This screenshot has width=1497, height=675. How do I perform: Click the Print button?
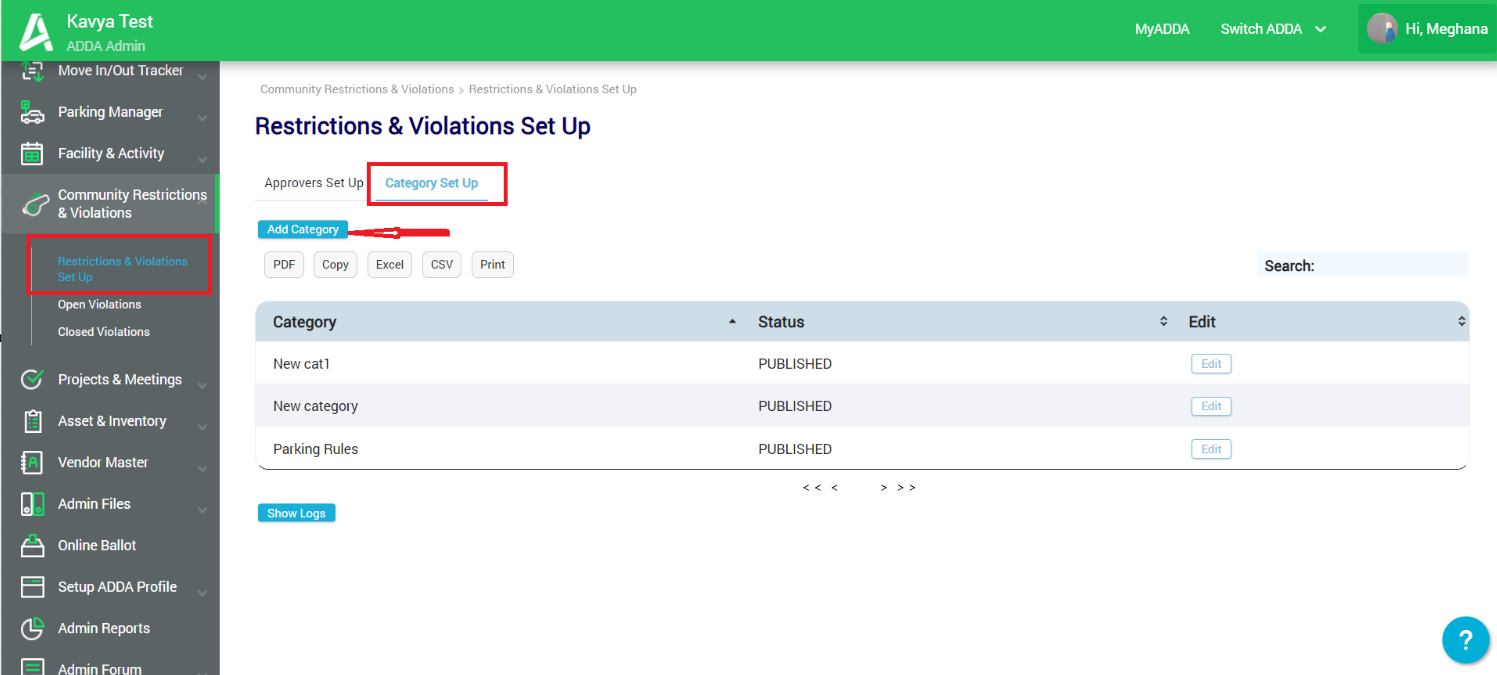point(492,265)
